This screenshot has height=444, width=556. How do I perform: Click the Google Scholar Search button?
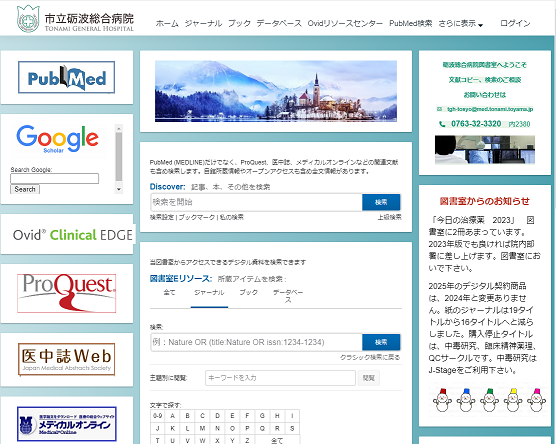coord(25,189)
